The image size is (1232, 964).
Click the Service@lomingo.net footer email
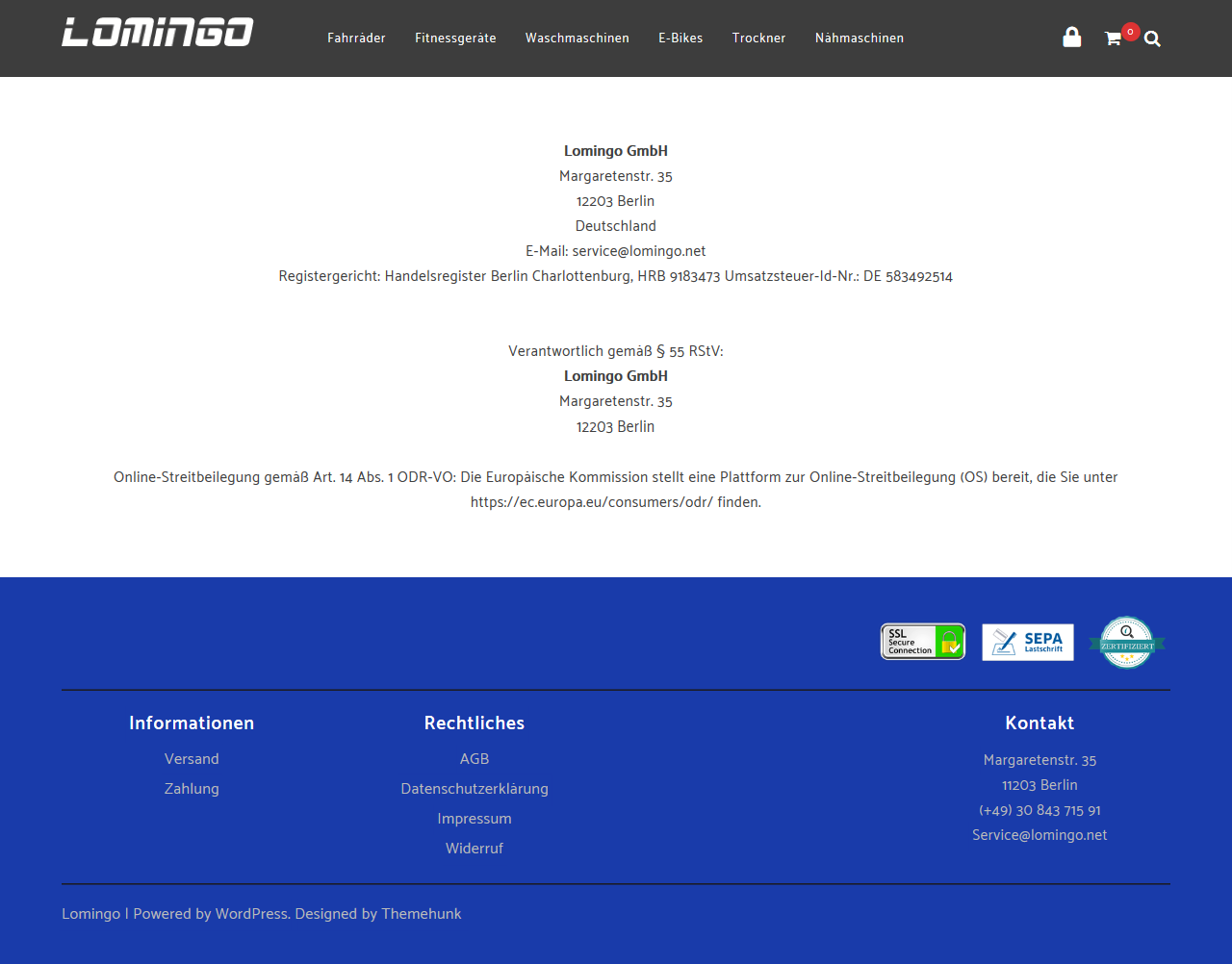[x=1039, y=835]
